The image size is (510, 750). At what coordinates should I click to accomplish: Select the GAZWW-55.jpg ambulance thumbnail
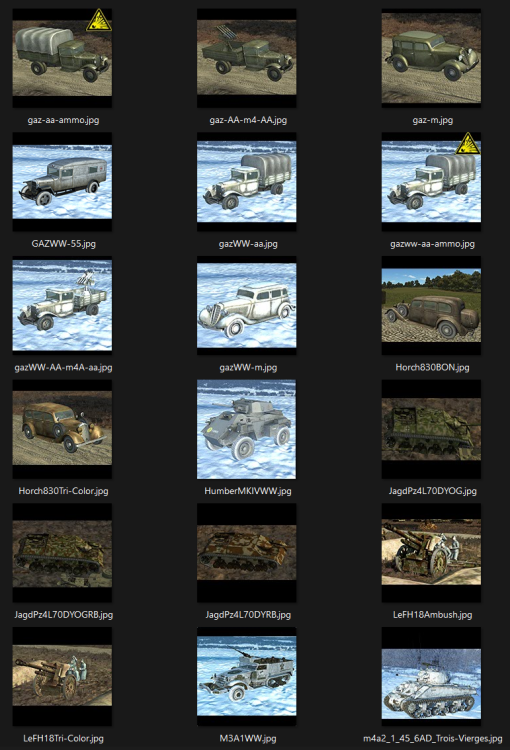[x=62, y=182]
